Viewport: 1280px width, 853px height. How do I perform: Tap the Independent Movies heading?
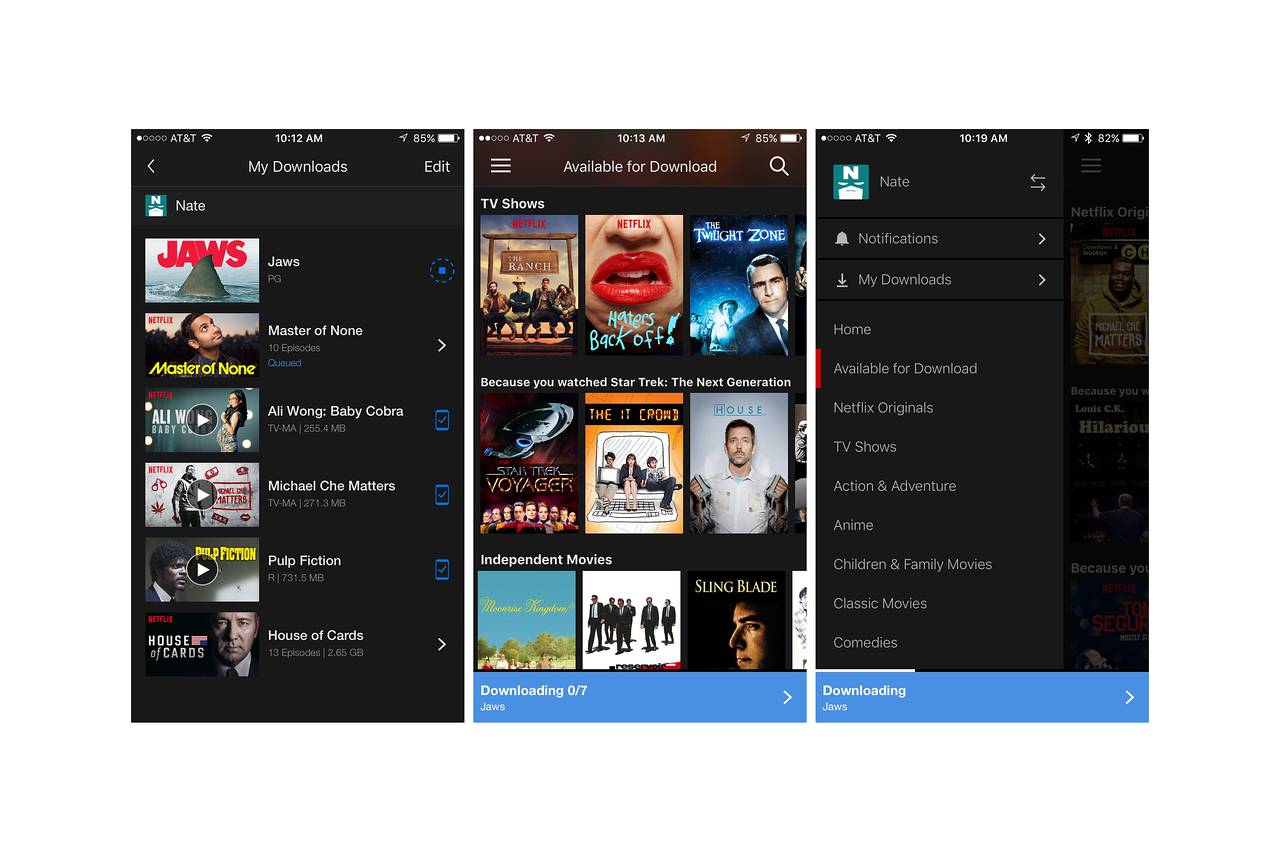[546, 559]
